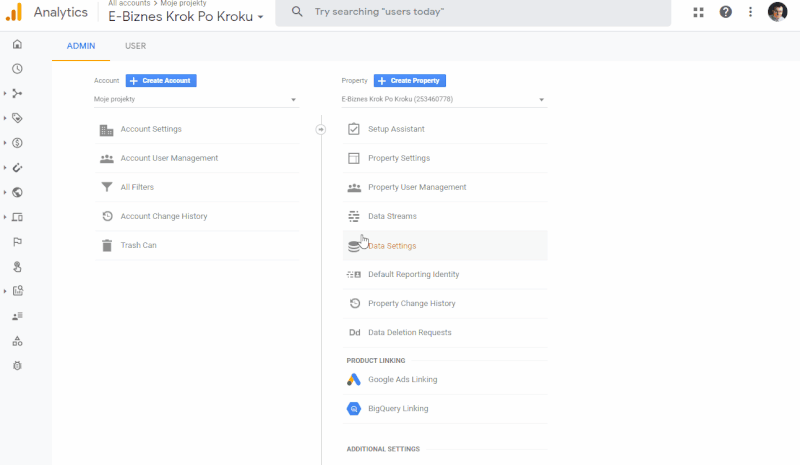Image resolution: width=800 pixels, height=465 pixels.
Task: Open the Google apps grid icon
Action: pos(697,12)
